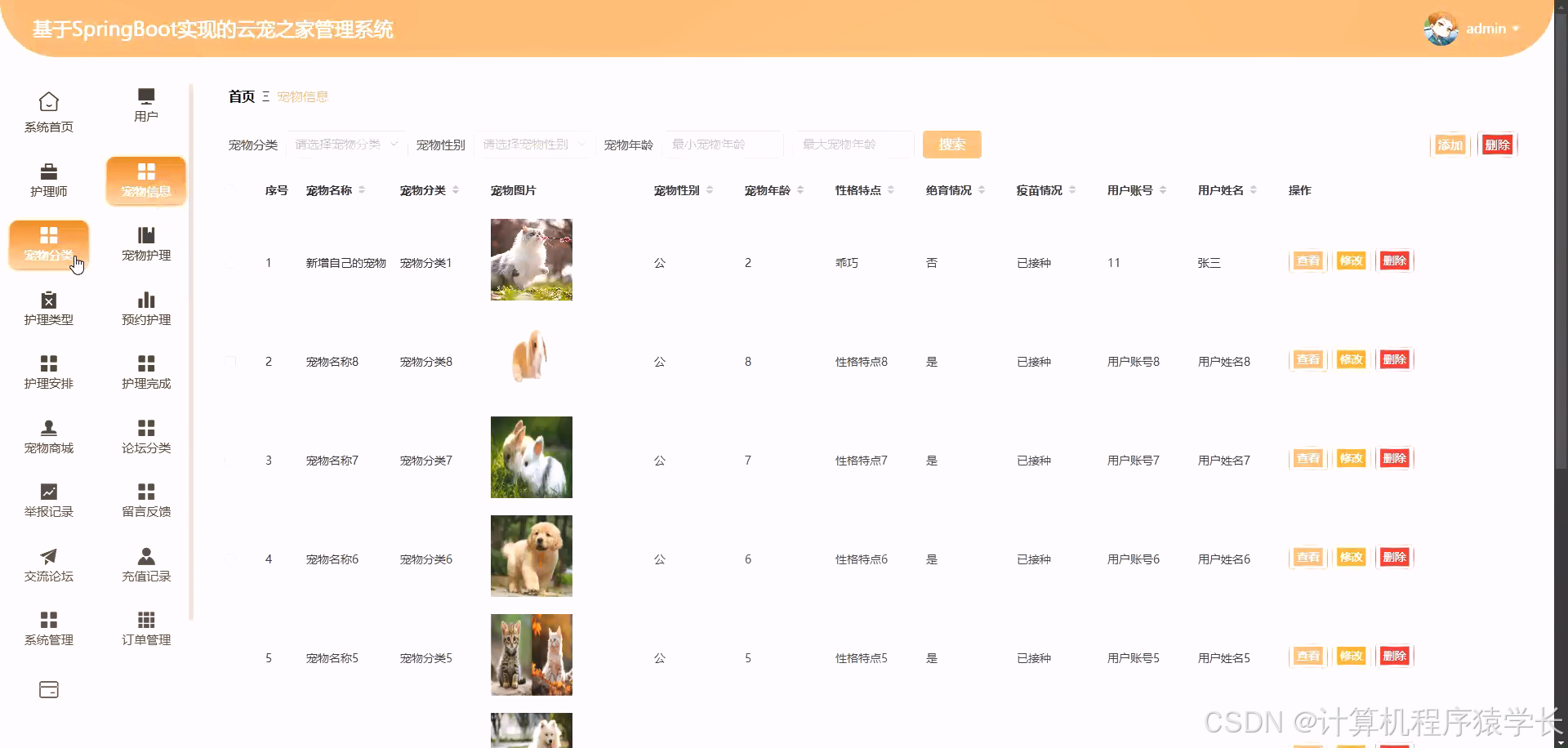Image resolution: width=1568 pixels, height=748 pixels.
Task: Open the 首页 breadcrumb item
Action: coord(240,96)
